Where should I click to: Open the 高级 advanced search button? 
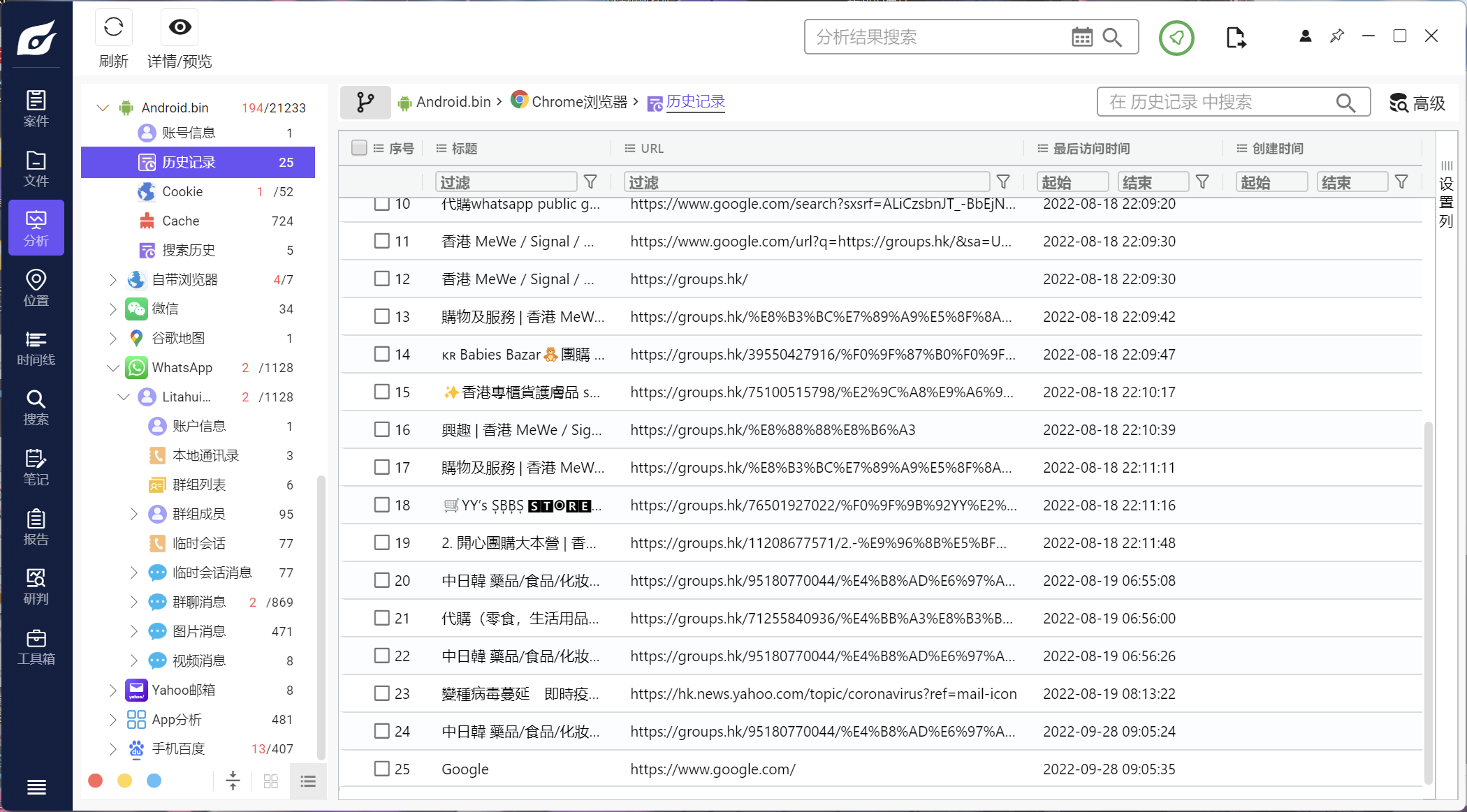tap(1417, 103)
